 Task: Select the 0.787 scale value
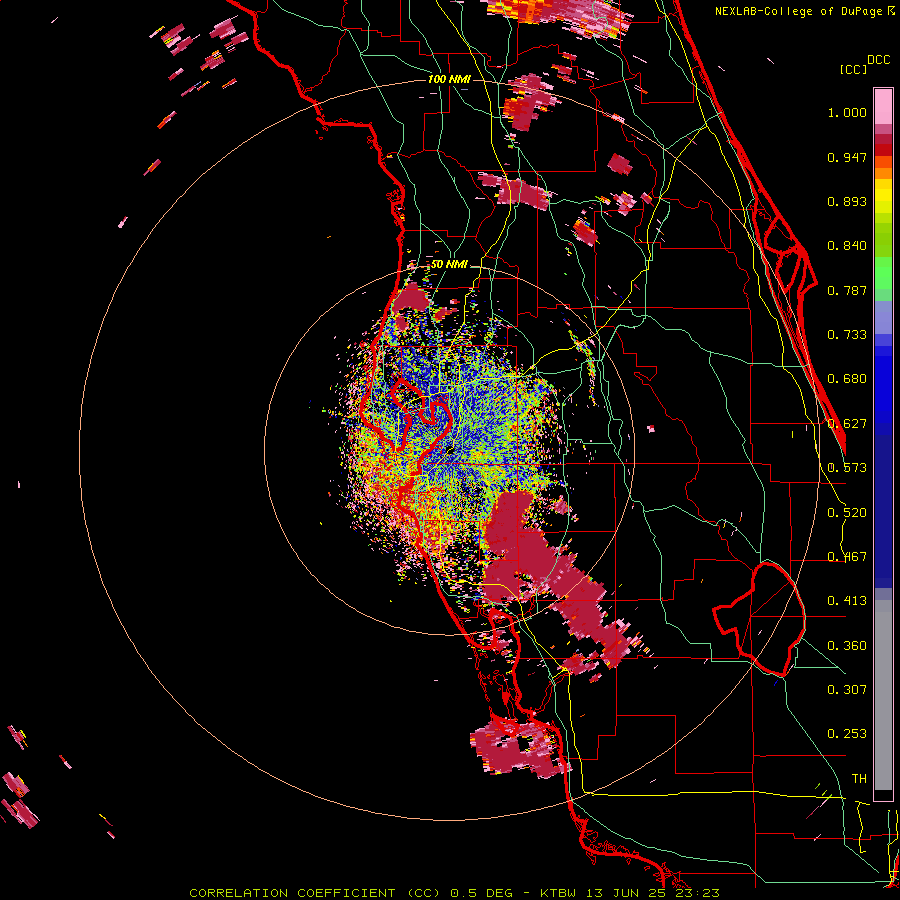coord(847,290)
